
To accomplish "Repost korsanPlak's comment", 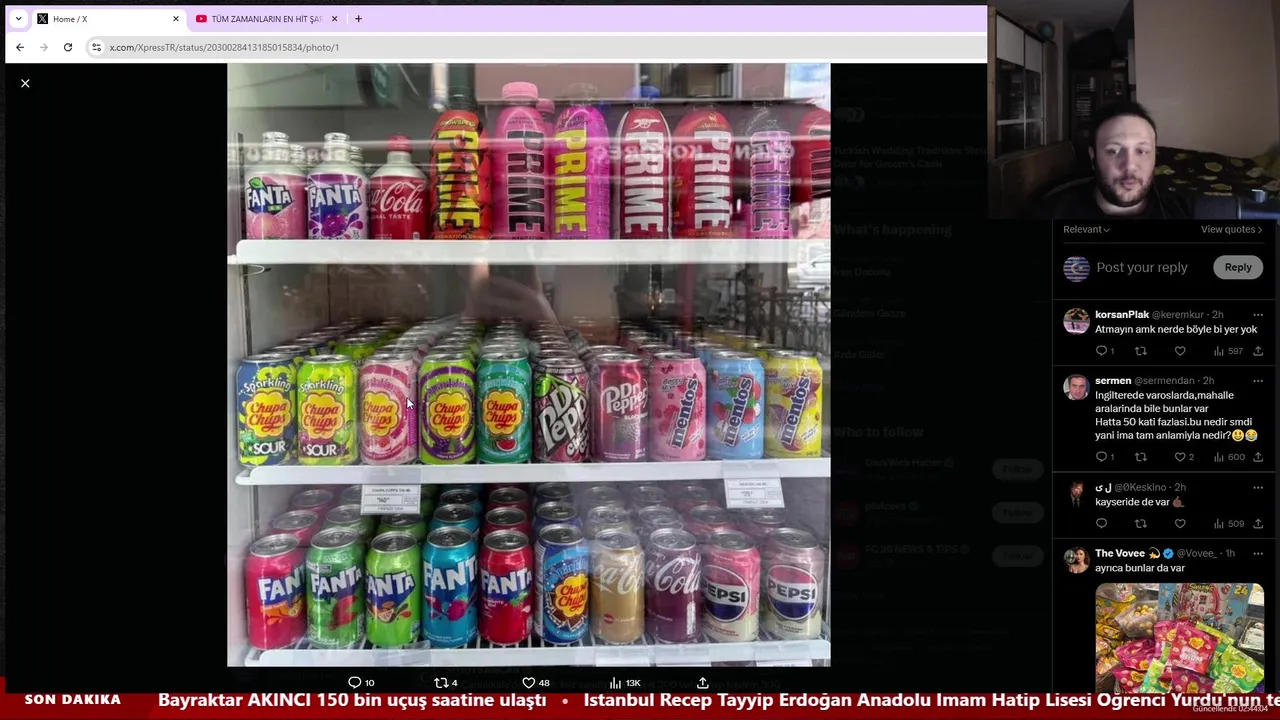I will coord(1141,351).
